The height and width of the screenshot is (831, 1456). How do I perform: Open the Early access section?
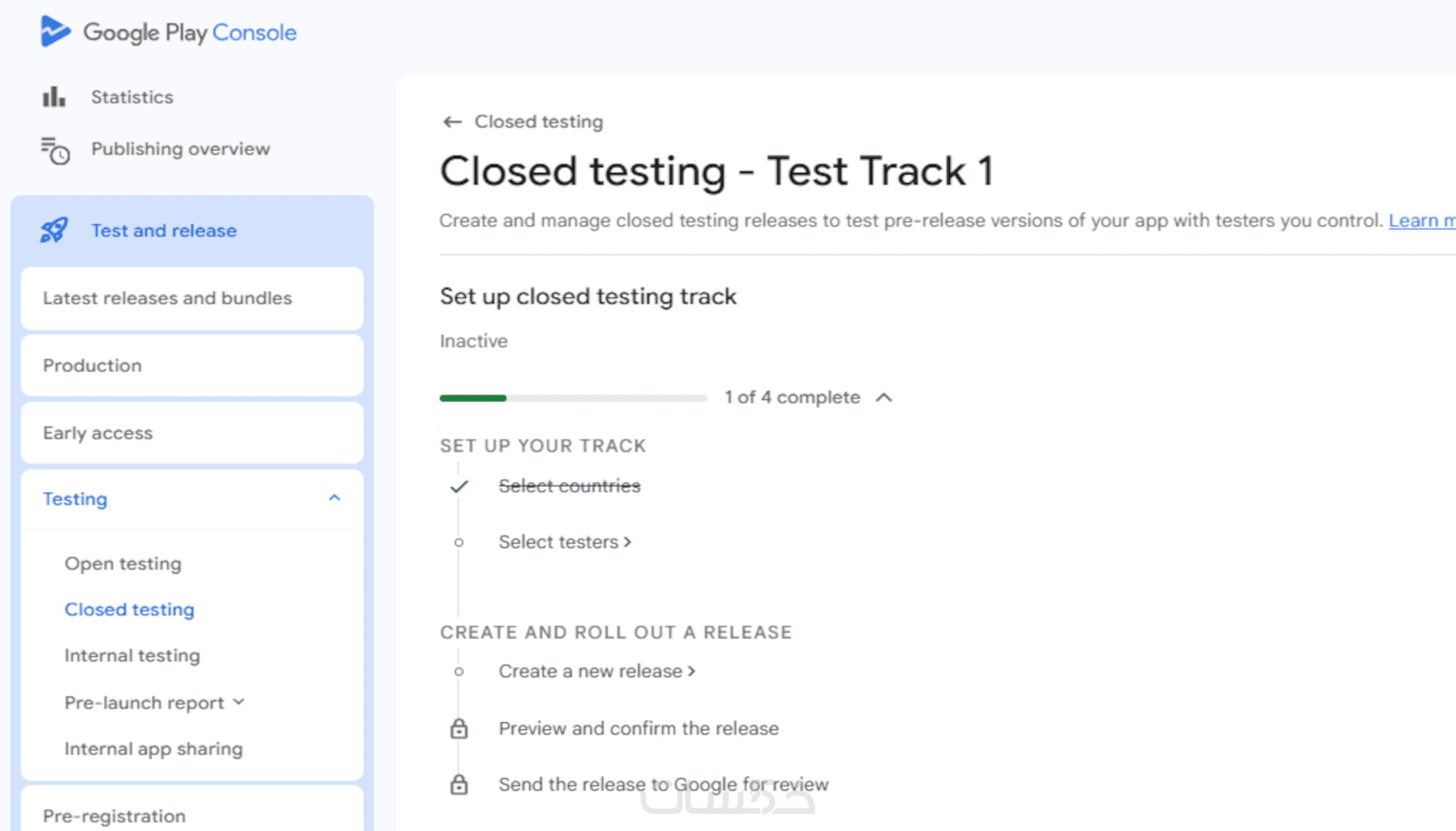tap(98, 433)
